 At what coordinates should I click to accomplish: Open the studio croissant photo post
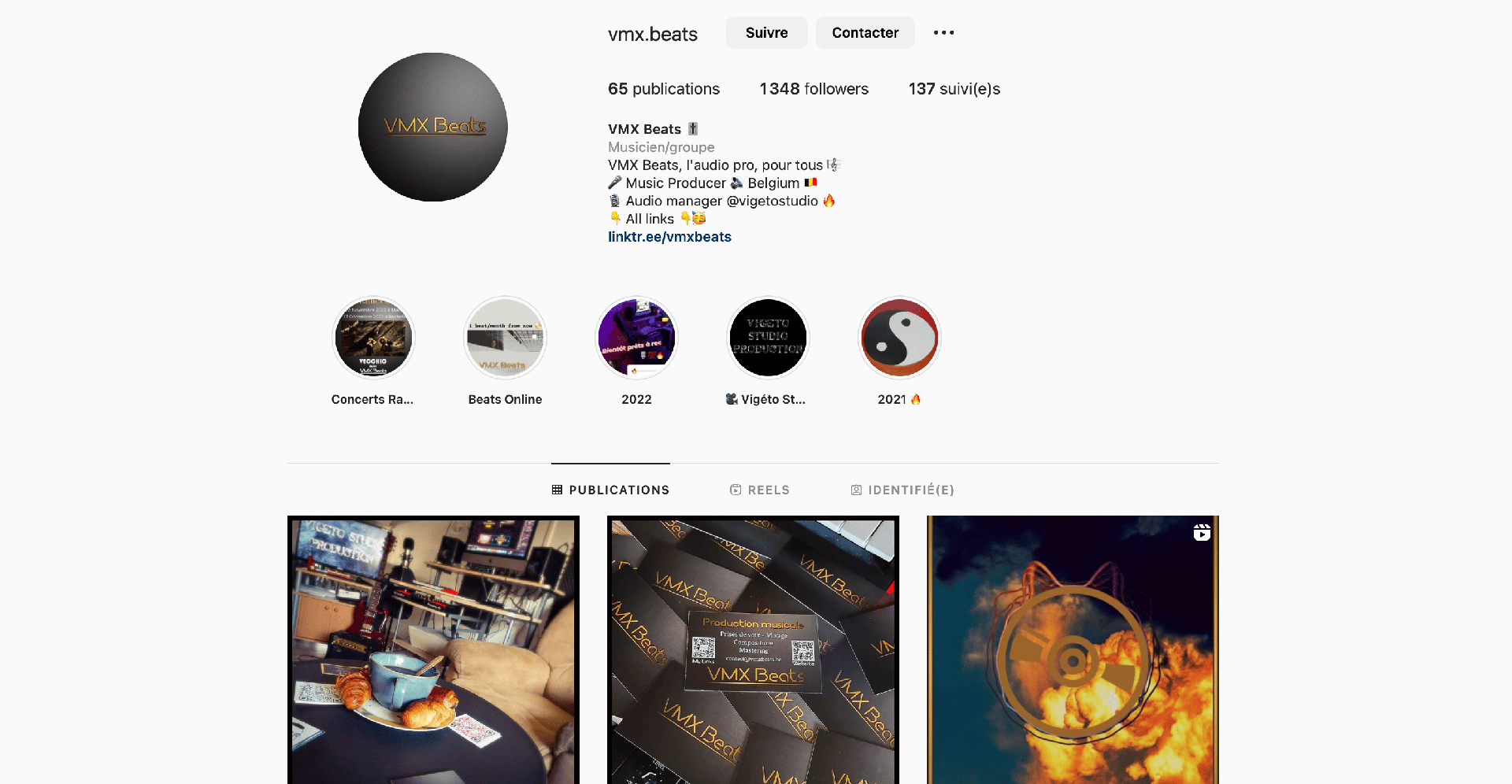[433, 649]
